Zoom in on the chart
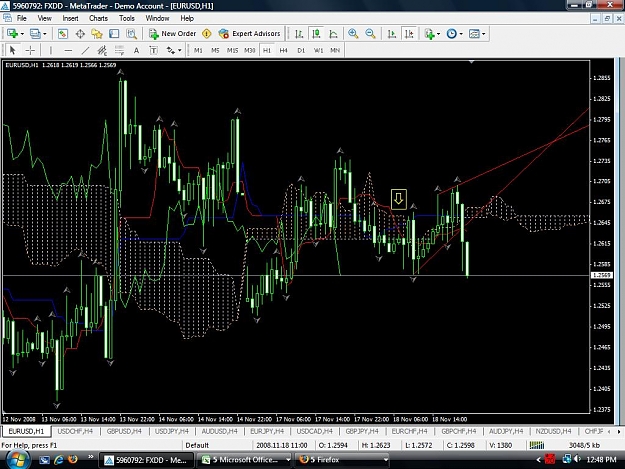 point(353,34)
